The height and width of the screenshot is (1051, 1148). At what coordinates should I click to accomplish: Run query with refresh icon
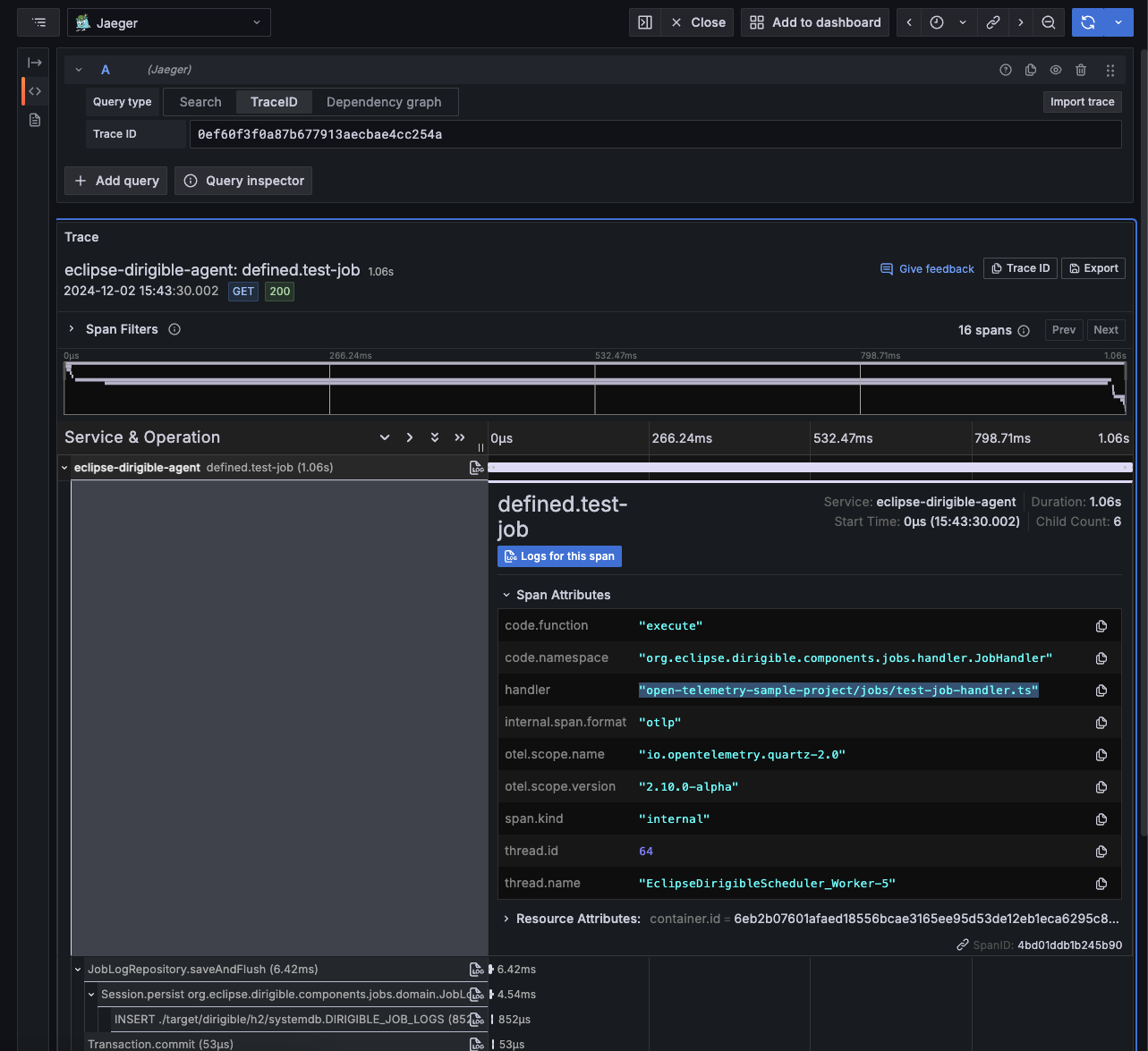(1088, 22)
